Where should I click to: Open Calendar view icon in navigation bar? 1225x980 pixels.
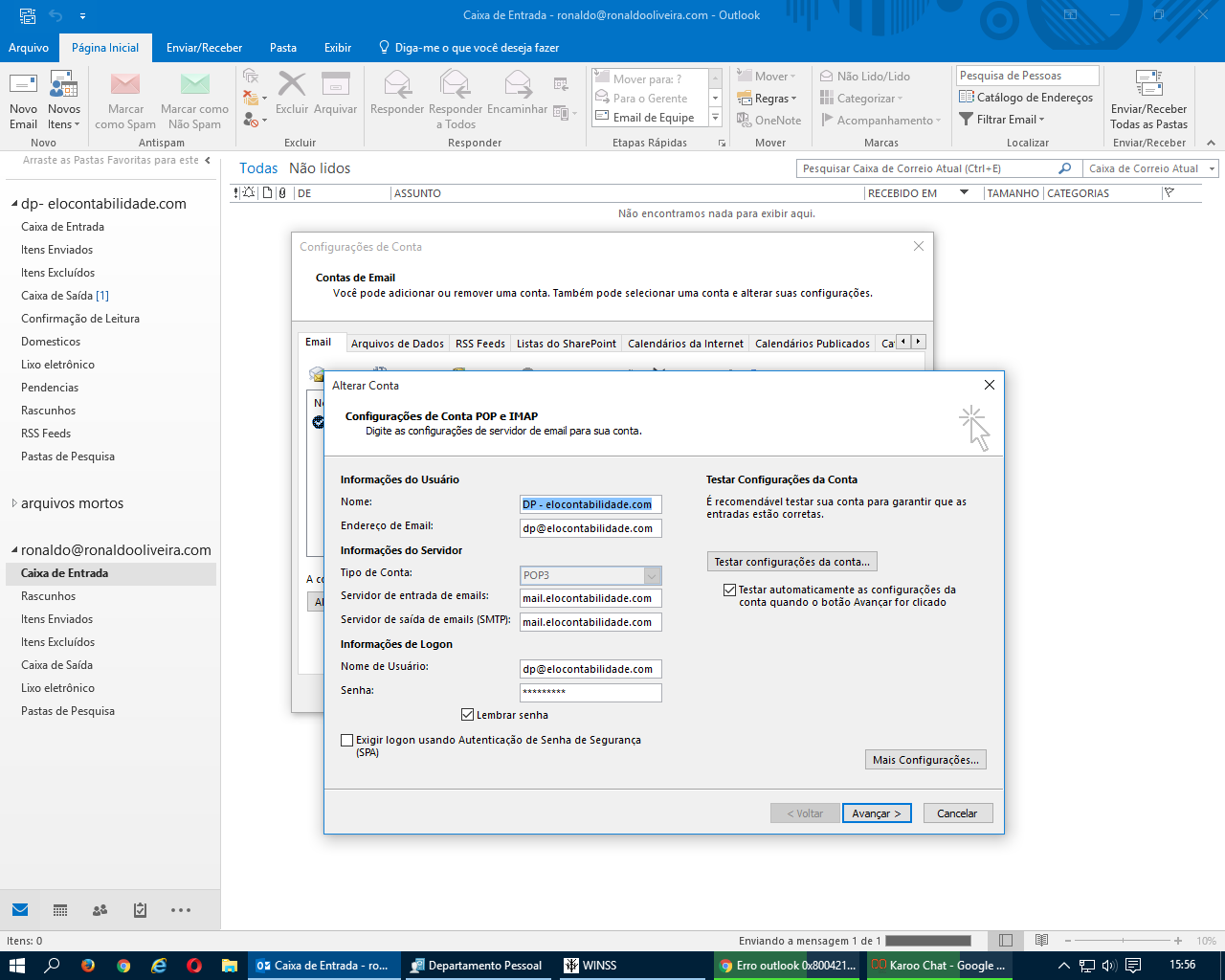click(60, 910)
